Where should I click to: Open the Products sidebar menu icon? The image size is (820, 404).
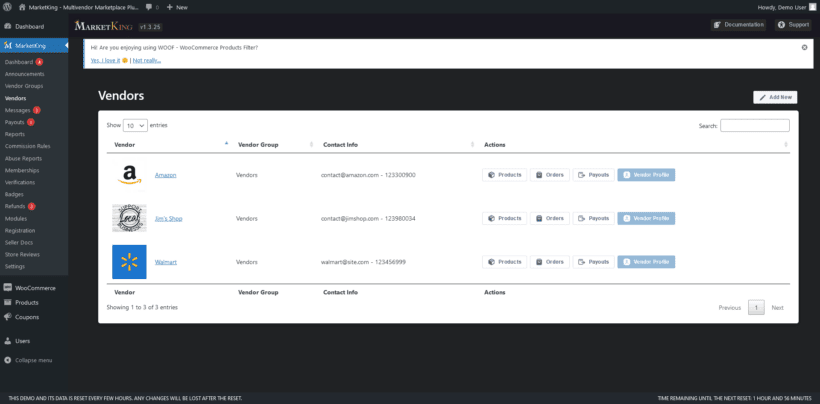(x=8, y=302)
